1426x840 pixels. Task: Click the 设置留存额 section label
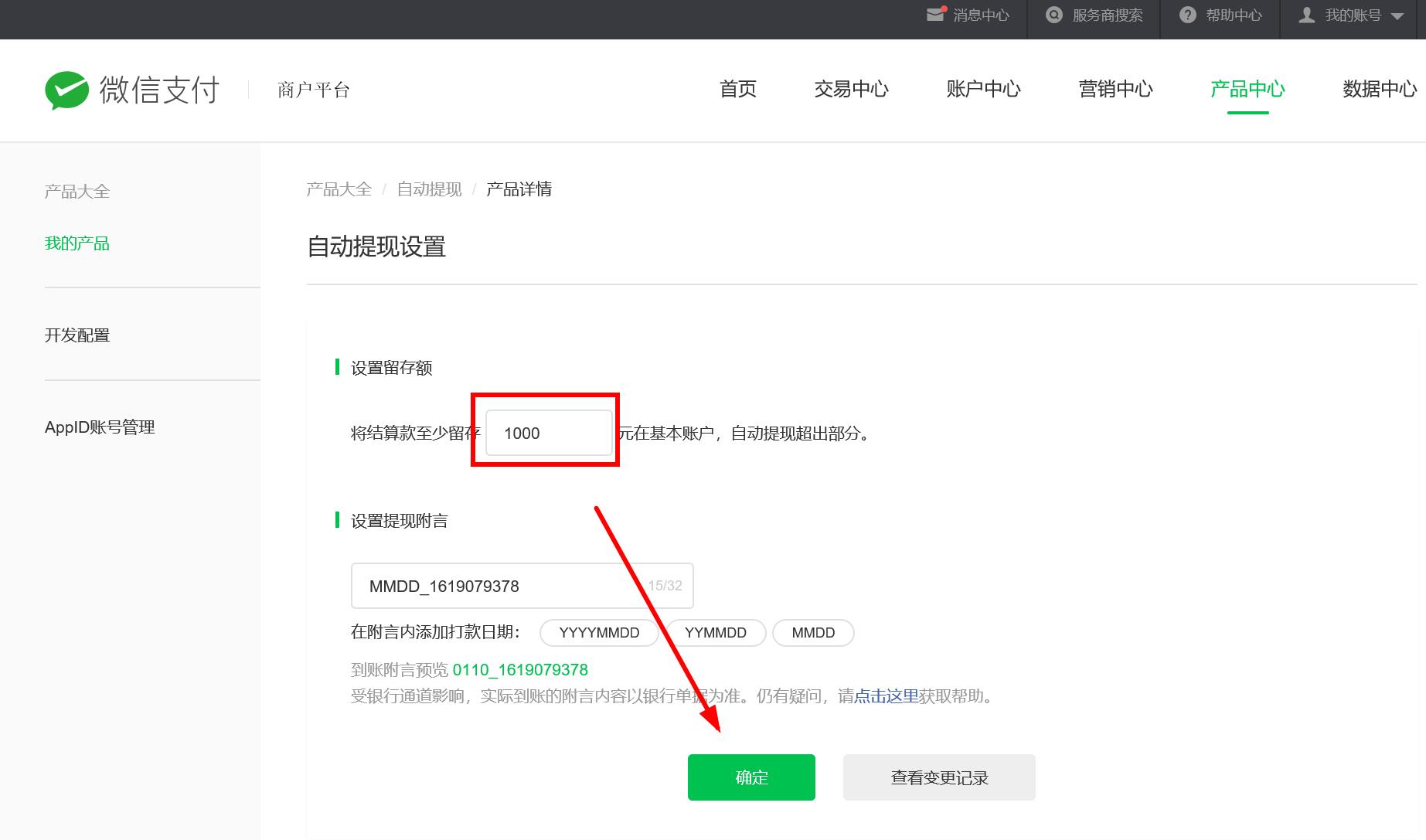pos(391,368)
